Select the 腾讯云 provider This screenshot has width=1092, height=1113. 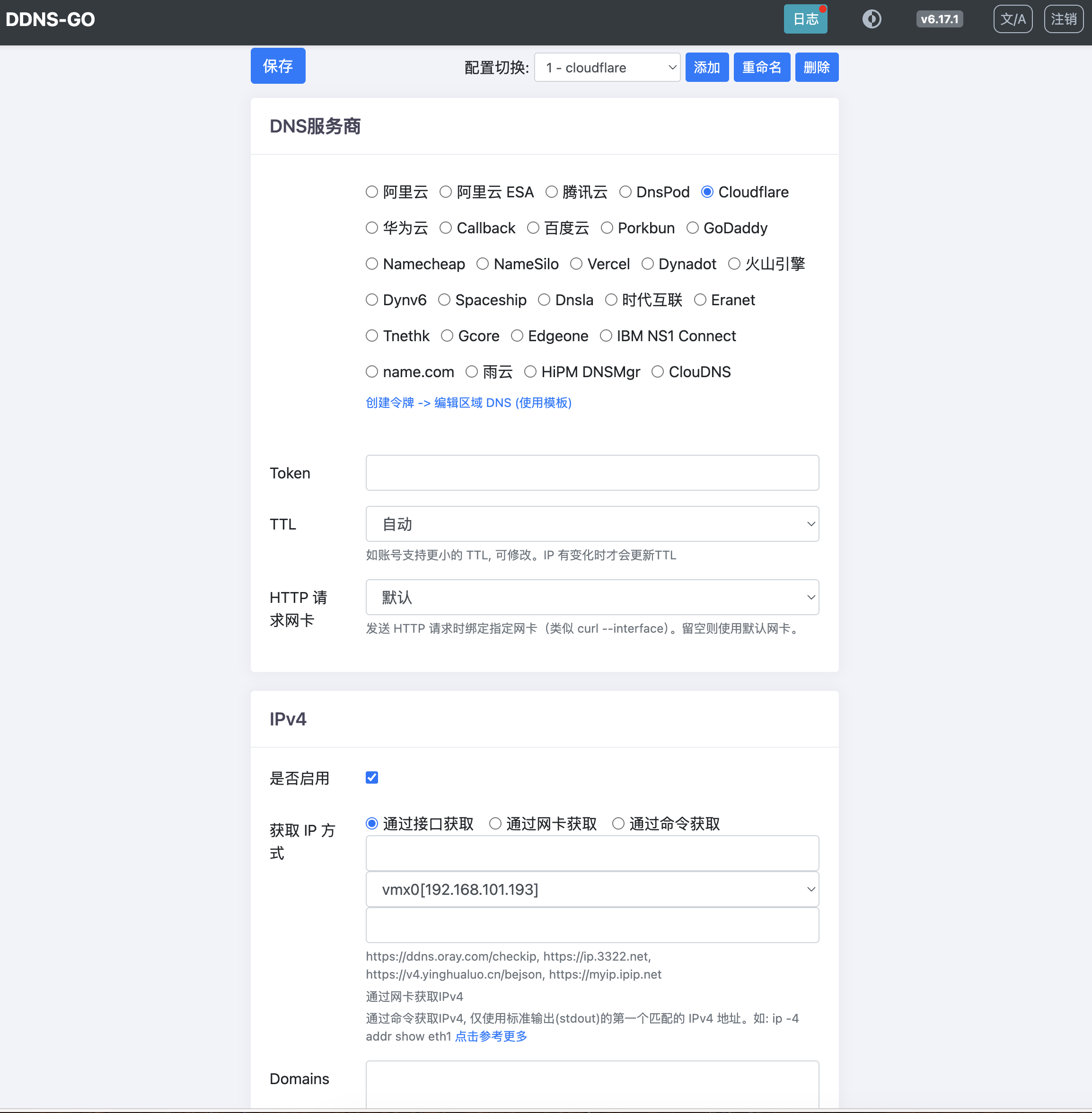tap(551, 192)
